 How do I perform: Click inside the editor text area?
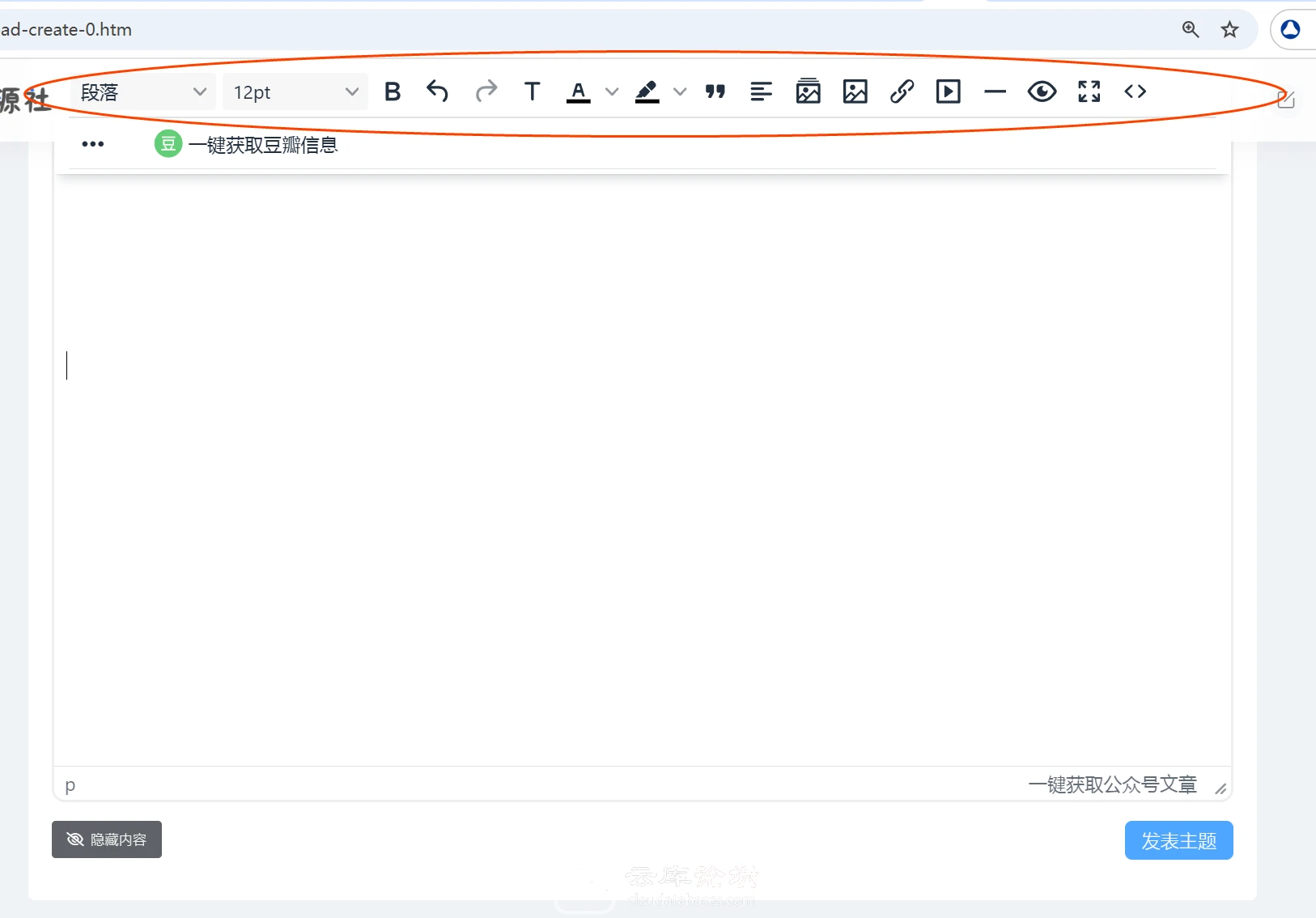(x=643, y=470)
